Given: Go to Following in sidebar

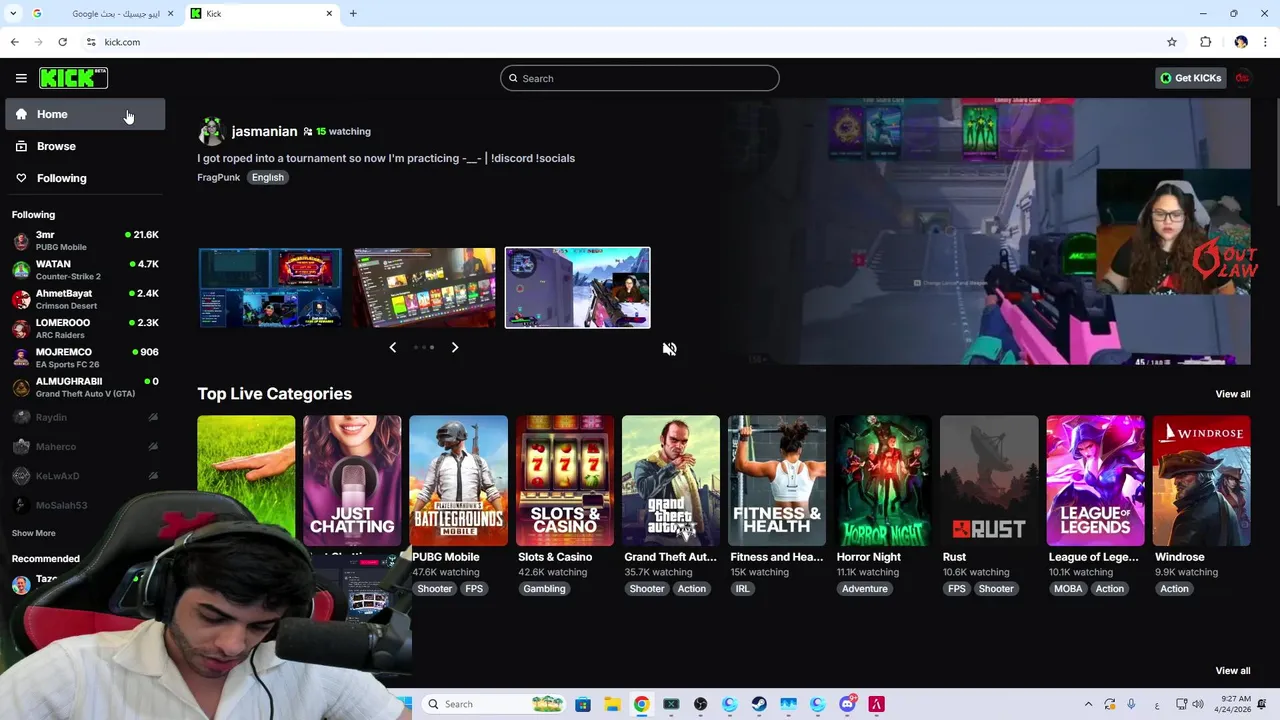Looking at the screenshot, I should tap(85, 178).
